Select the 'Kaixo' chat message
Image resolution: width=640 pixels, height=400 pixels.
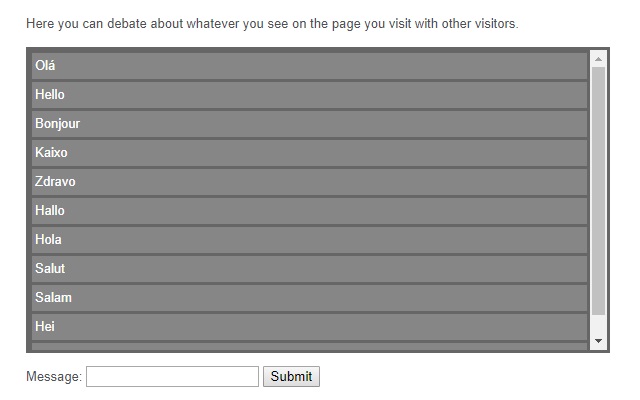point(309,153)
